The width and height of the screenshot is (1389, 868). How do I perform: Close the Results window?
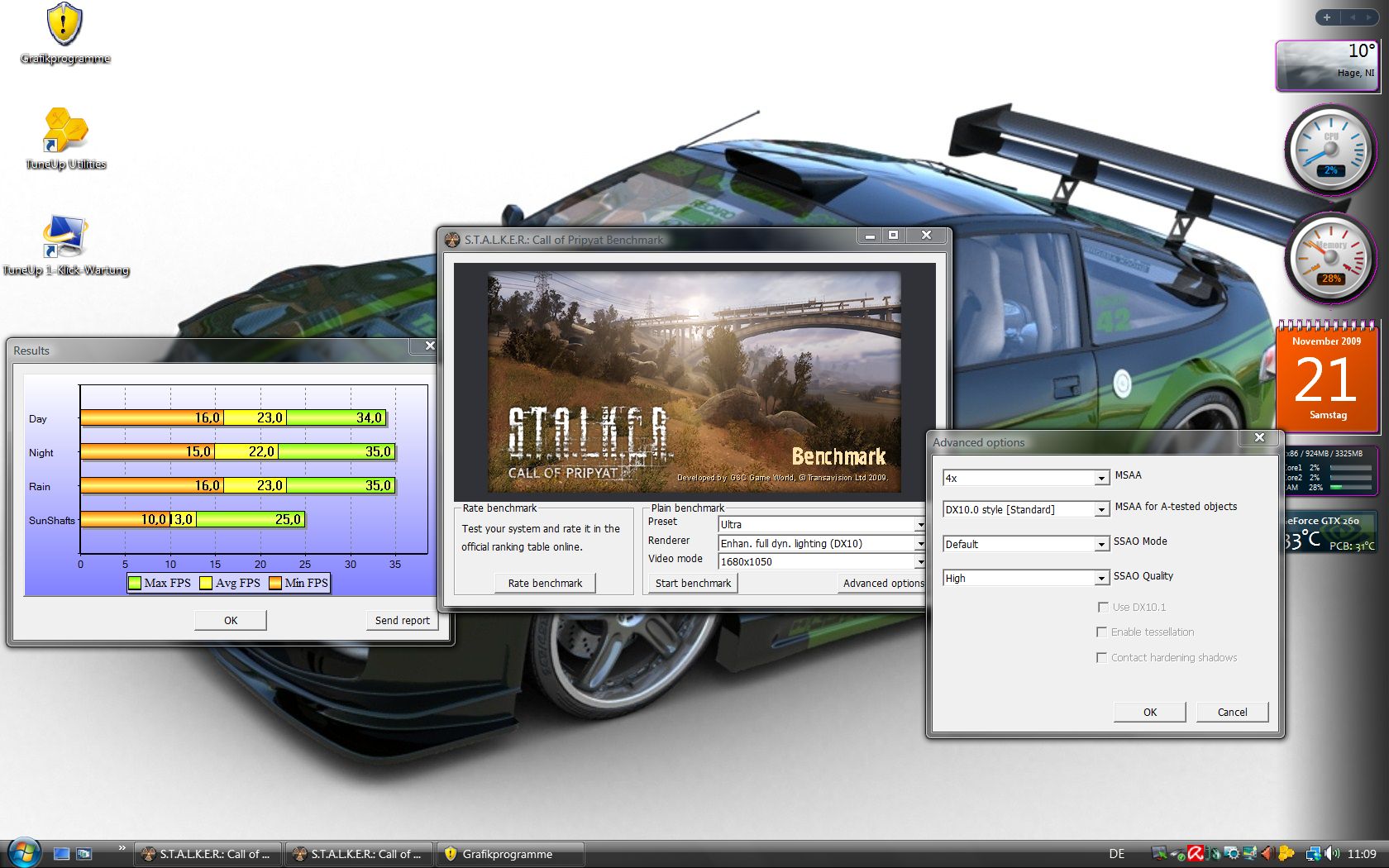(x=430, y=346)
